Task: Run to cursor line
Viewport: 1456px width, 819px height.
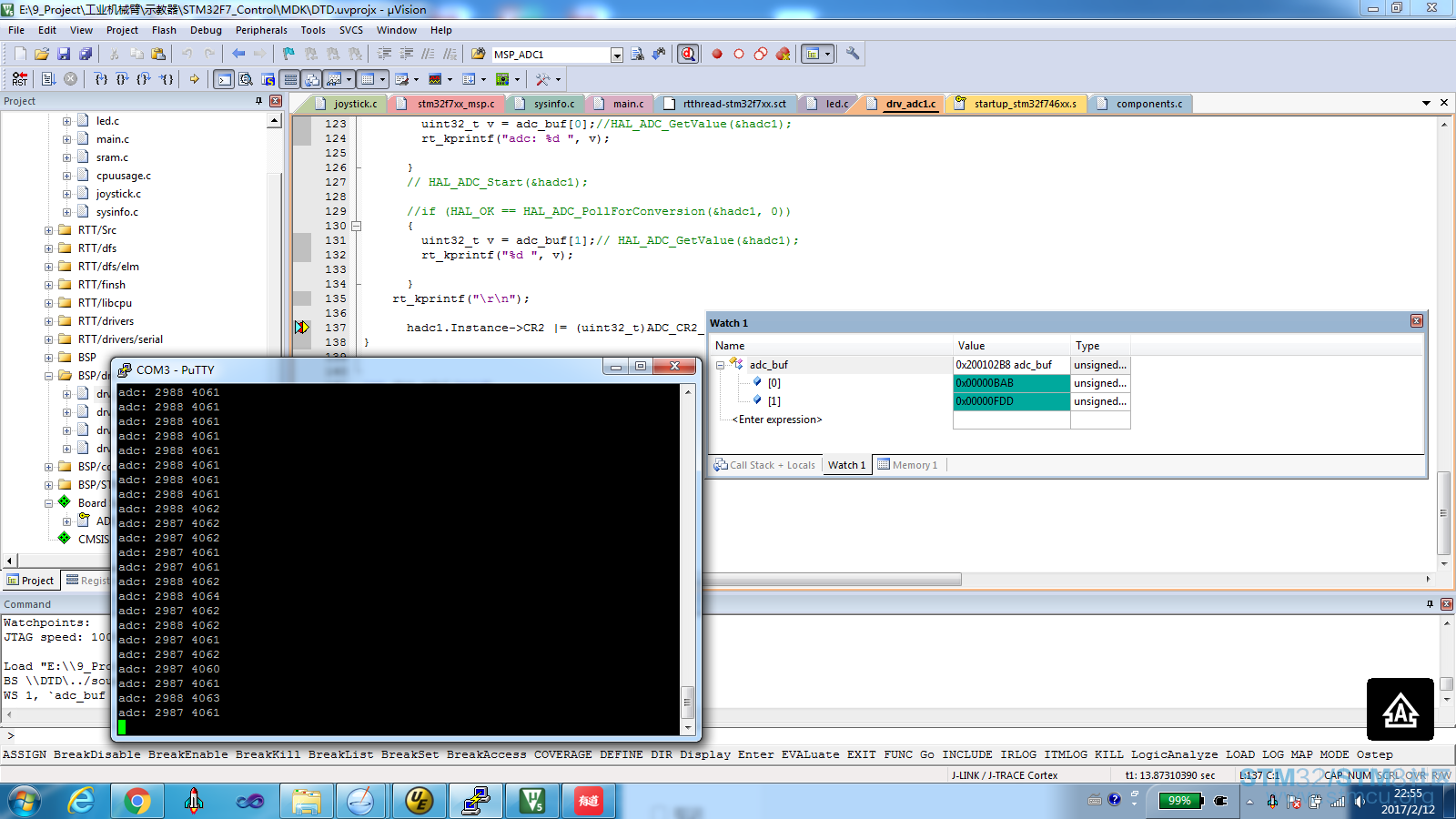Action: (167, 79)
